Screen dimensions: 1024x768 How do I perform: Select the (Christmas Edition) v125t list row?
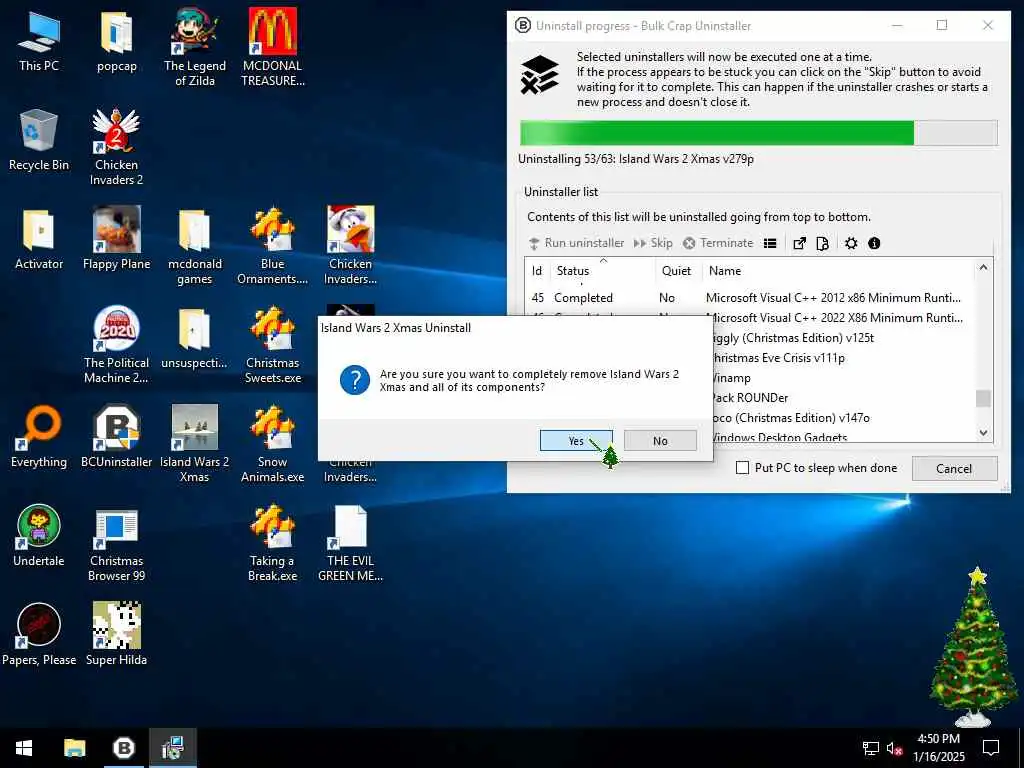click(x=844, y=338)
